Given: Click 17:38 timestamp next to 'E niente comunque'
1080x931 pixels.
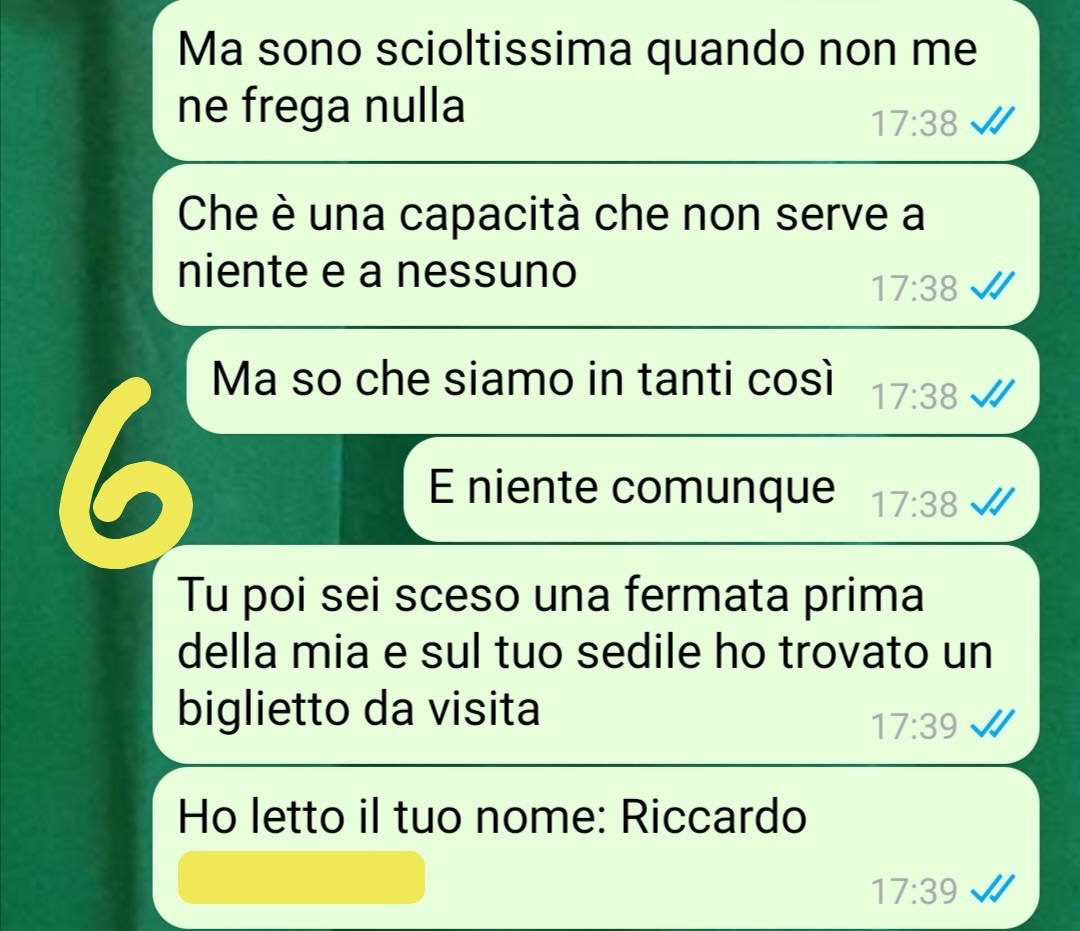Looking at the screenshot, I should pyautogui.click(x=914, y=504).
